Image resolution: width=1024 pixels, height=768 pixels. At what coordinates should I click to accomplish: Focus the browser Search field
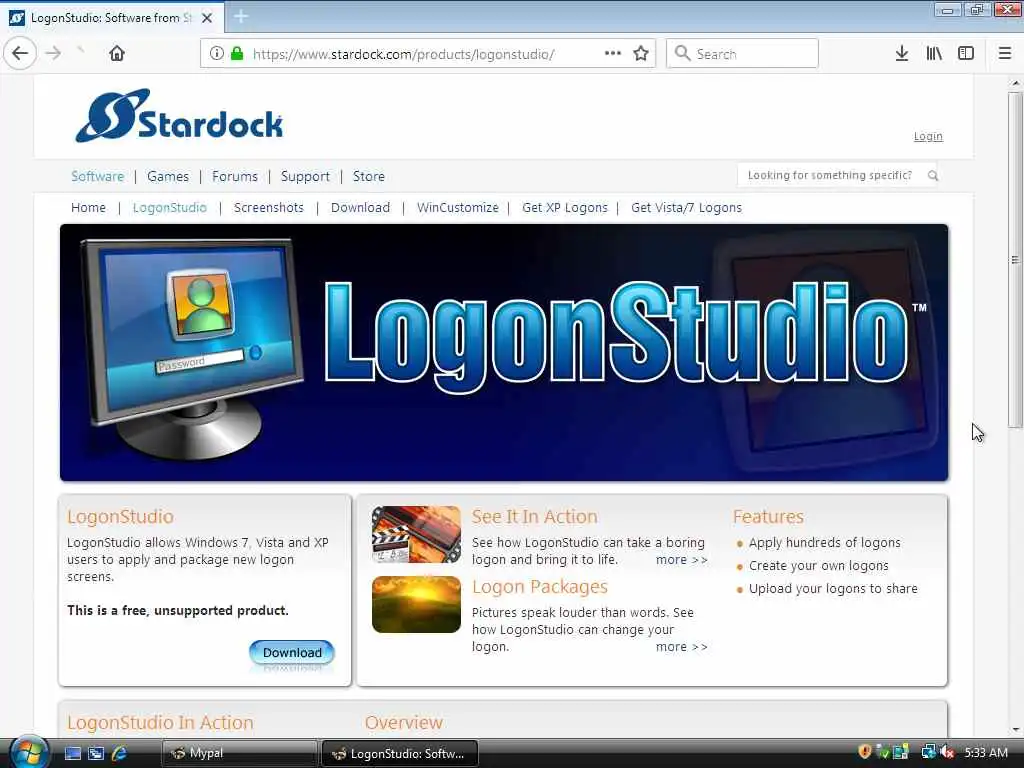click(742, 54)
